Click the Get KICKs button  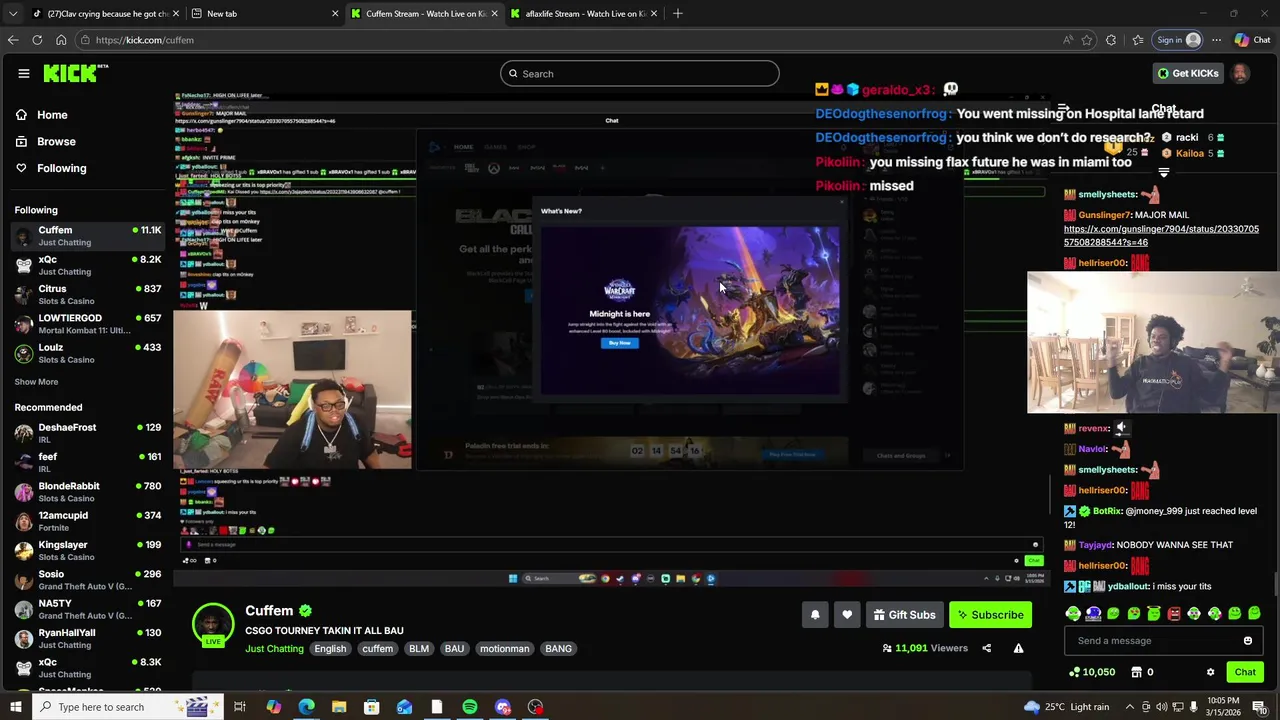(1188, 73)
